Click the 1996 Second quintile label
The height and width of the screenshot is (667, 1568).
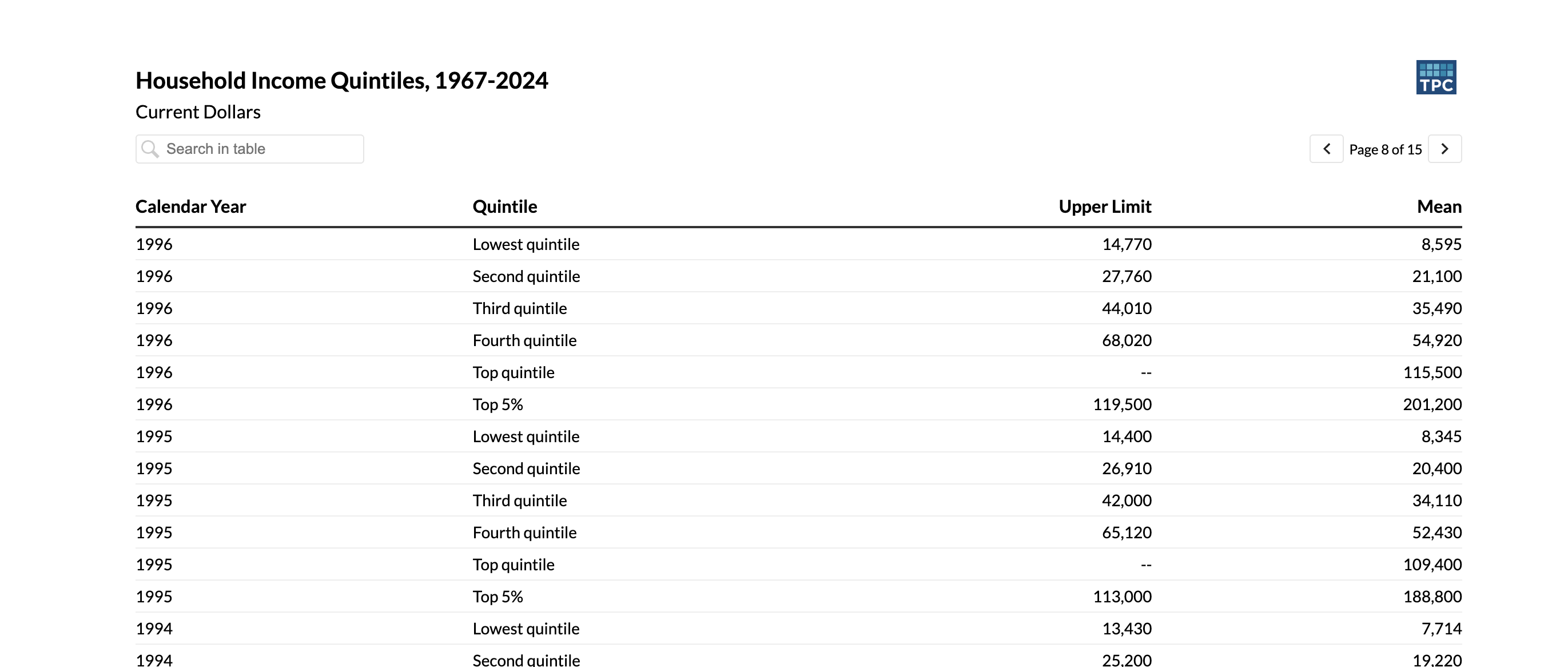(x=526, y=276)
